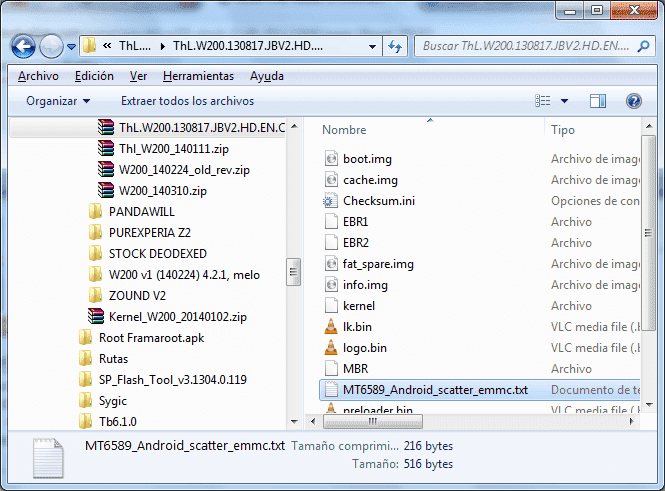This screenshot has width=665, height=491.
Task: Select ThL.W200.130817.JBV2.HD.EN archive in tree
Action: [x=191, y=128]
